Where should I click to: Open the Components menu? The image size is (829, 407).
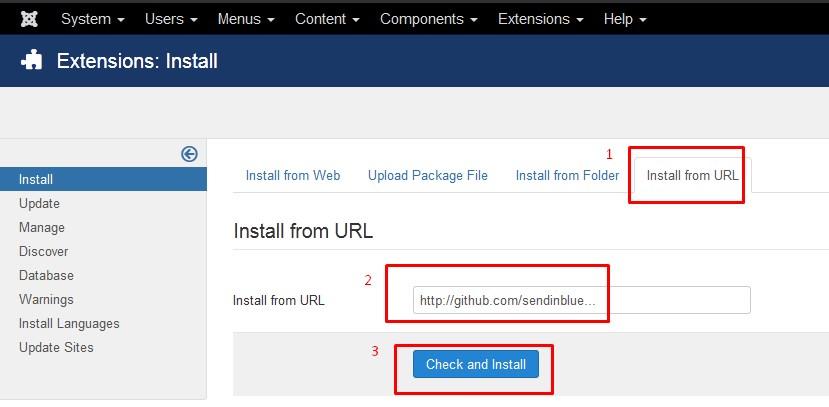tap(428, 19)
